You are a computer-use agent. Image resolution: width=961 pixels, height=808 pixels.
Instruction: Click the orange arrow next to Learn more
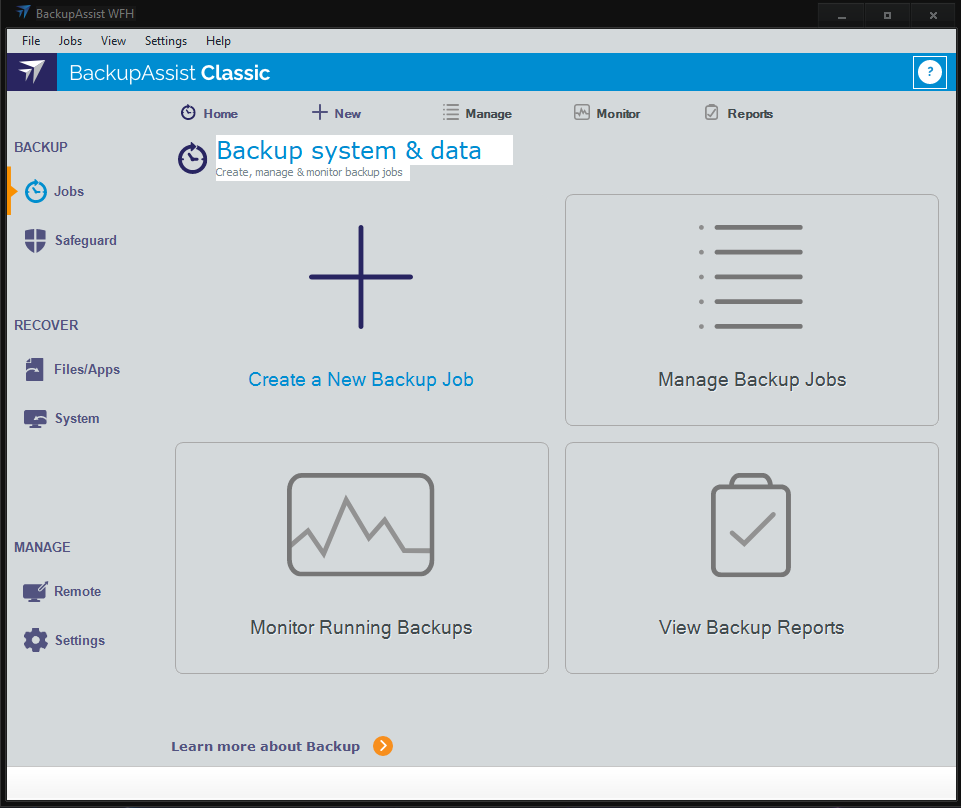[x=383, y=746]
